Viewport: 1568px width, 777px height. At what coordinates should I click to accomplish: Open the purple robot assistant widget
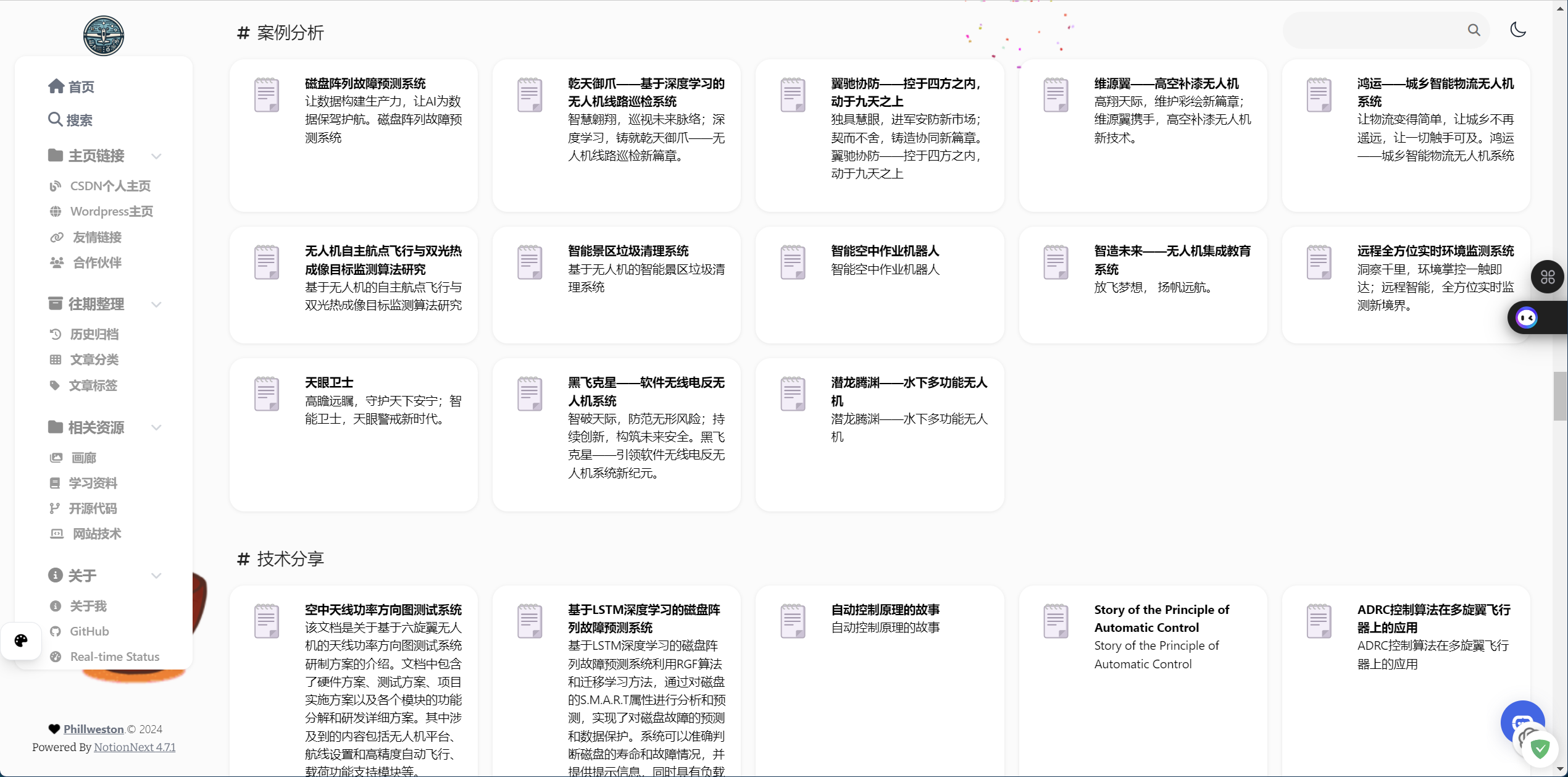tap(1527, 318)
